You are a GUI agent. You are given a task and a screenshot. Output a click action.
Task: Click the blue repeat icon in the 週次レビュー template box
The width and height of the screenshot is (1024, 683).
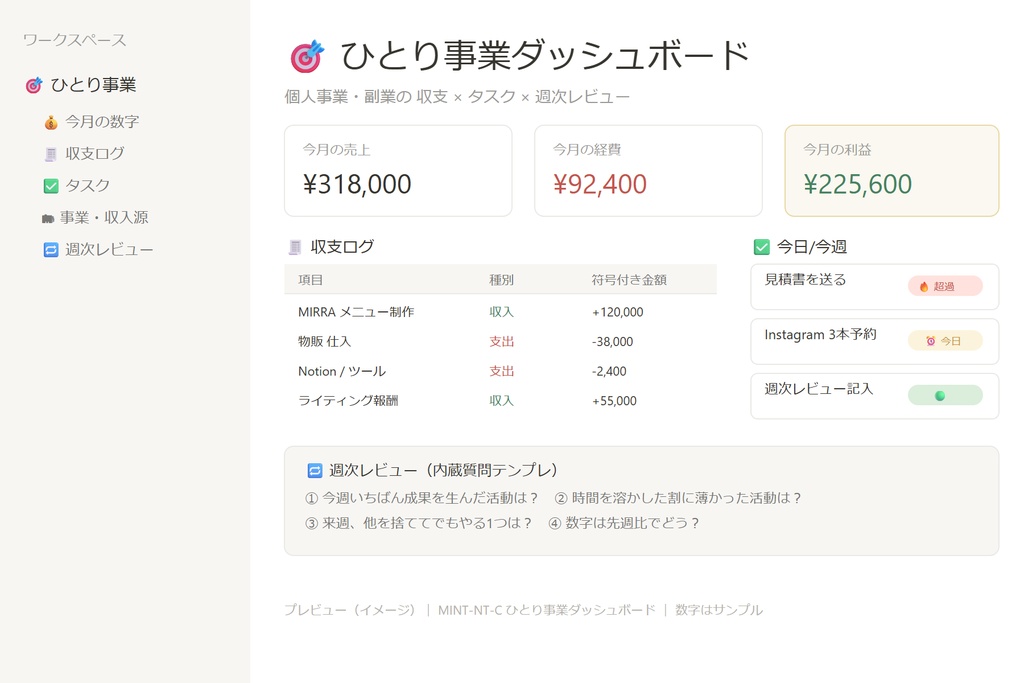(x=315, y=471)
